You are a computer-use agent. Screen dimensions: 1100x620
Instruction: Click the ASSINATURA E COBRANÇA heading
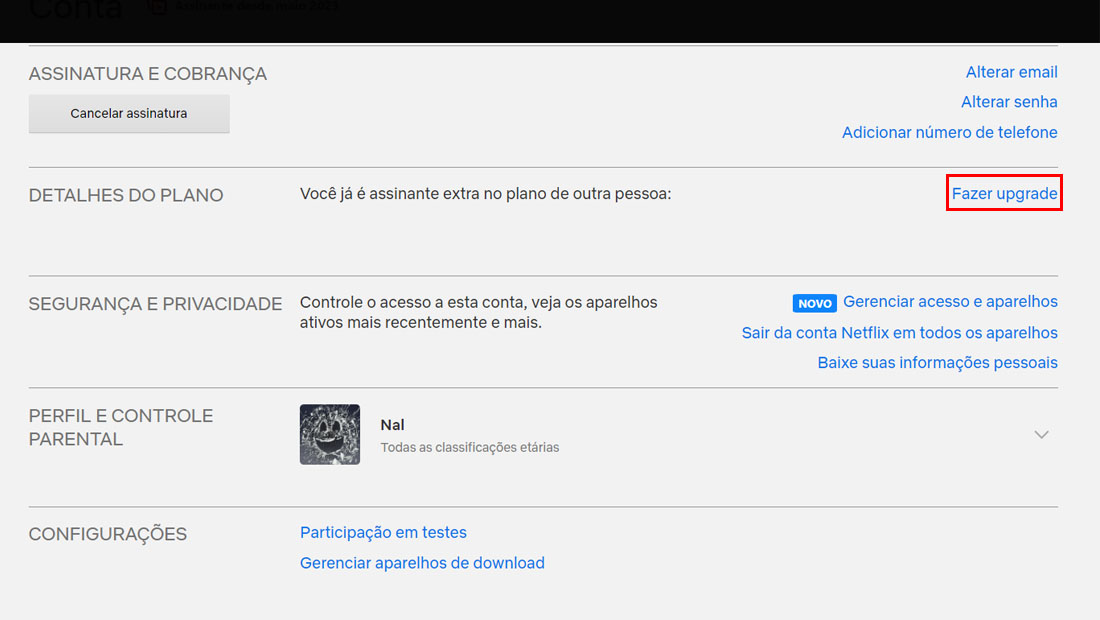tap(147, 74)
